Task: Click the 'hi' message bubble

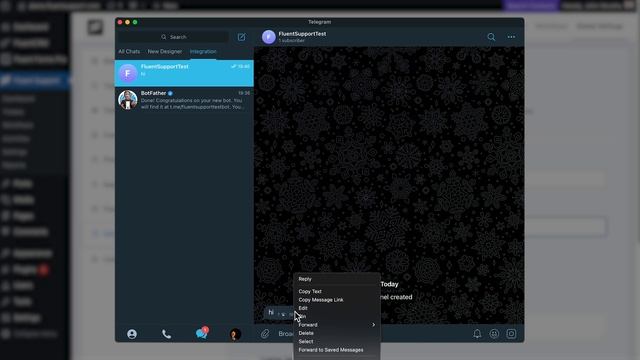Action: pyautogui.click(x=280, y=313)
